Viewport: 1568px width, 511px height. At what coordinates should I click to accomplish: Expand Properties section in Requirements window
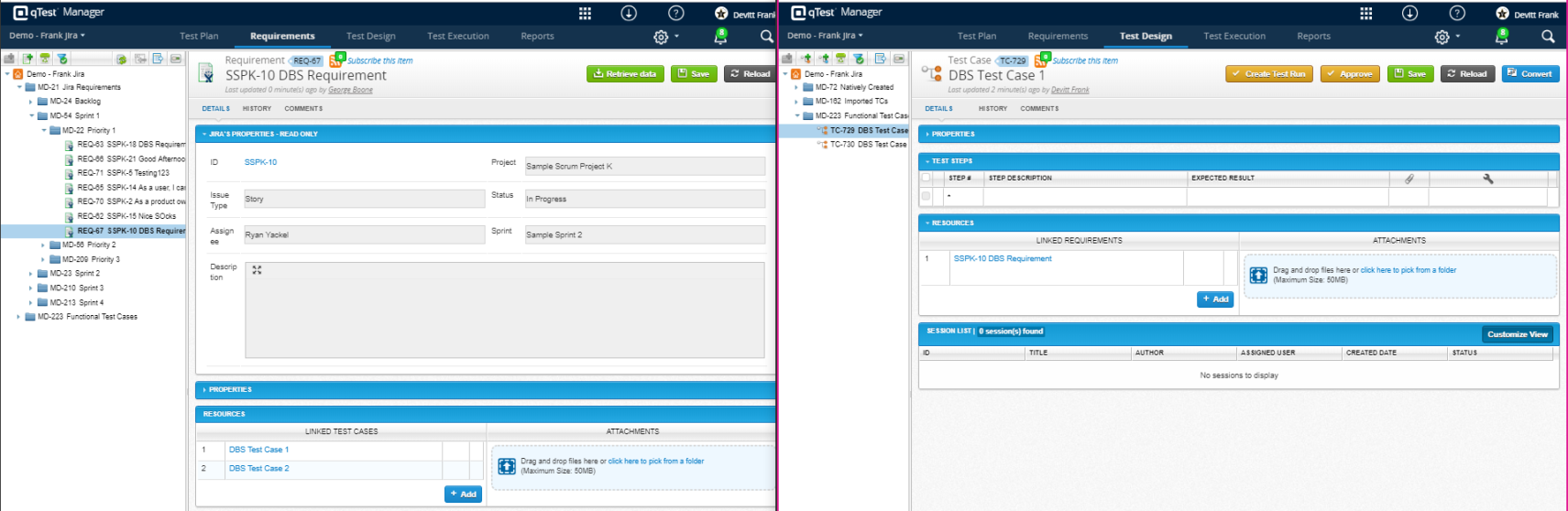pos(204,390)
